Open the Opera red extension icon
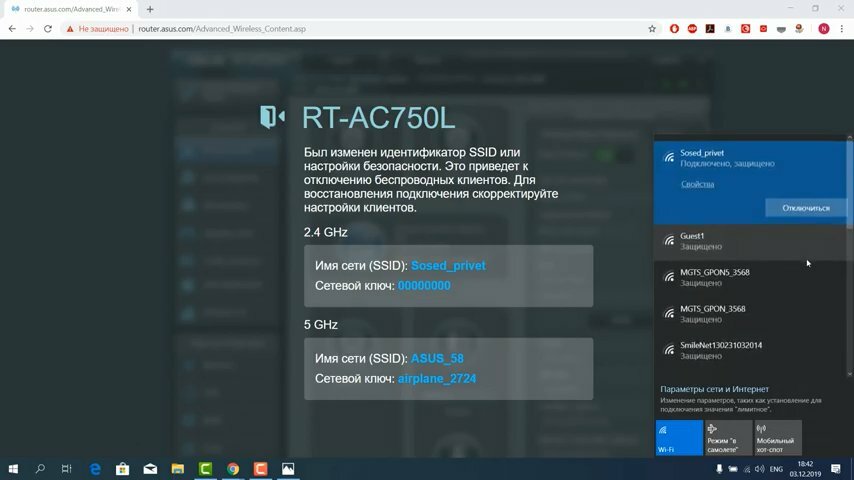 tap(674, 29)
